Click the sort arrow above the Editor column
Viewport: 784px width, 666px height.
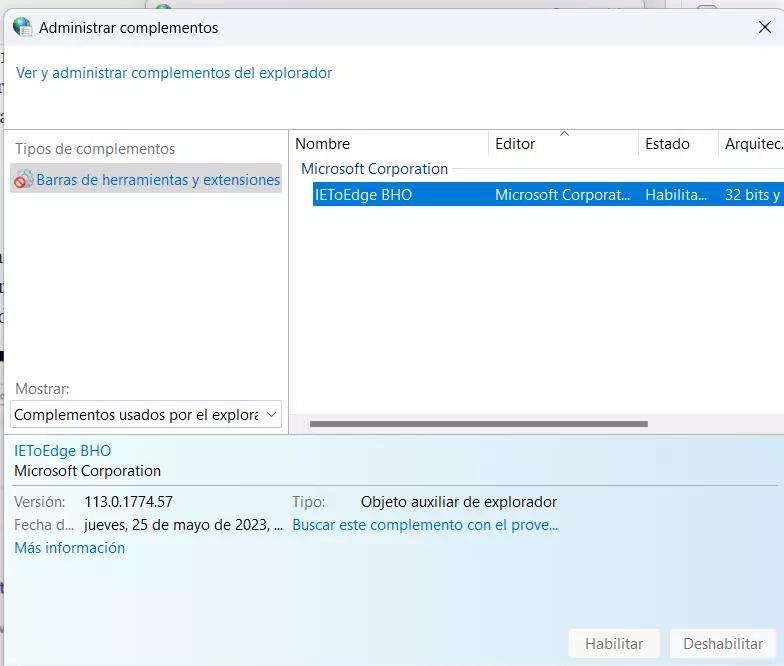[x=564, y=134]
